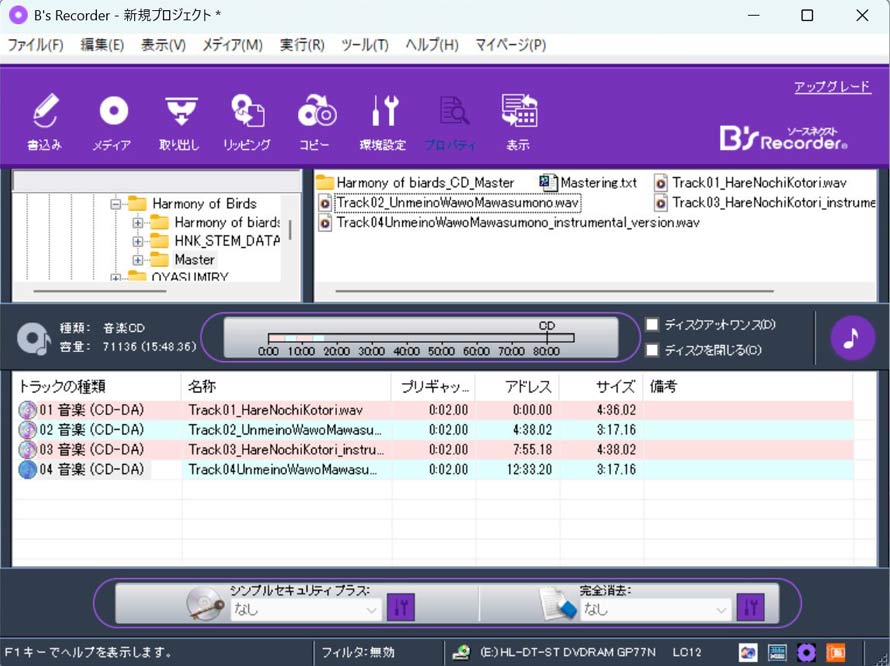Viewport: 890px width, 666px height.
Task: Collapse the Harmony of Birds folder
Action: coord(116,204)
